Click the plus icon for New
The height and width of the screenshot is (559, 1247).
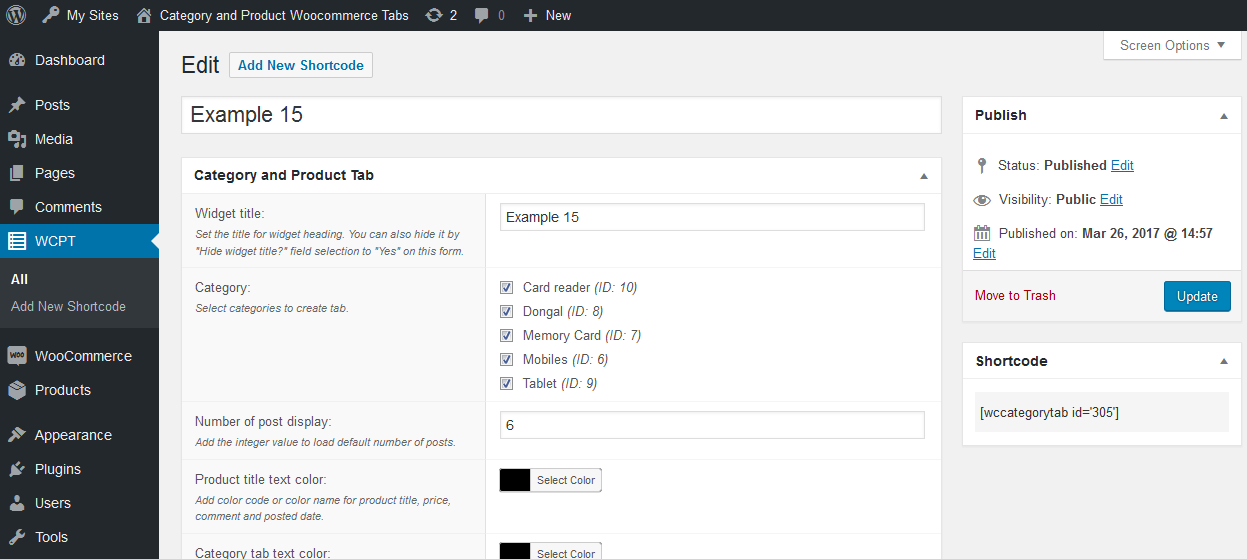530,15
